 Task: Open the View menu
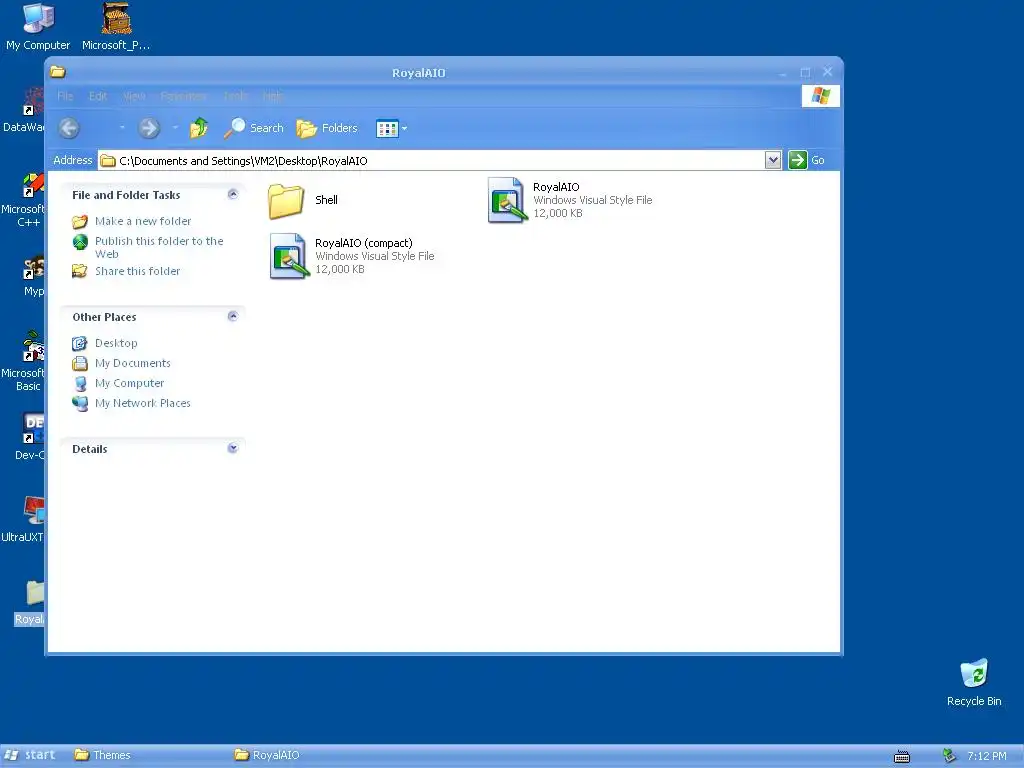pos(134,96)
